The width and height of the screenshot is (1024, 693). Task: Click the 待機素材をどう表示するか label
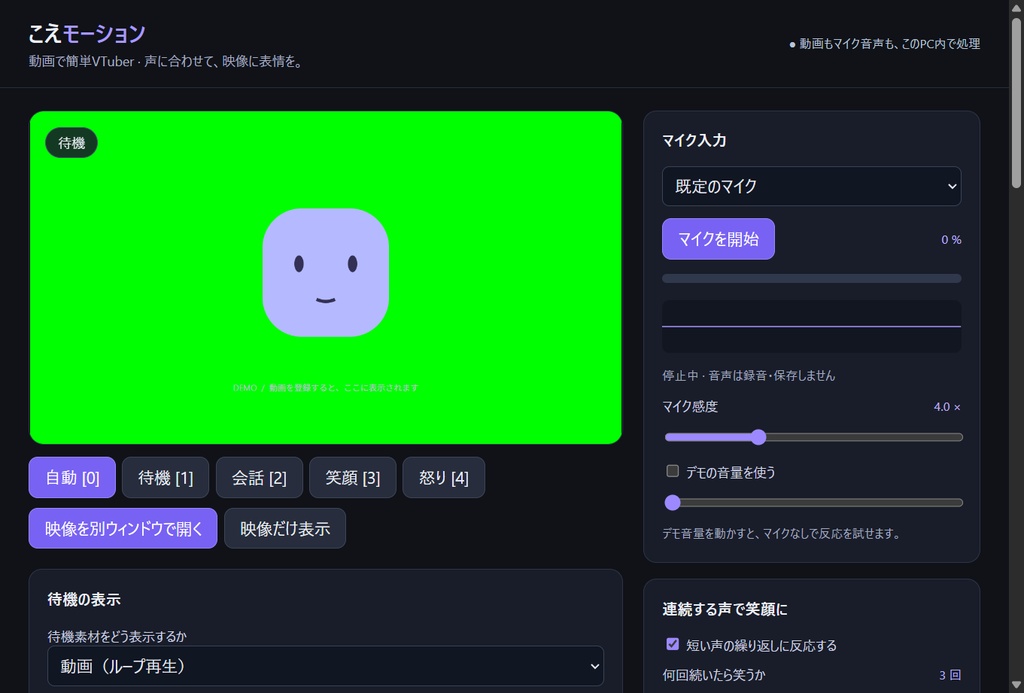tap(117, 636)
